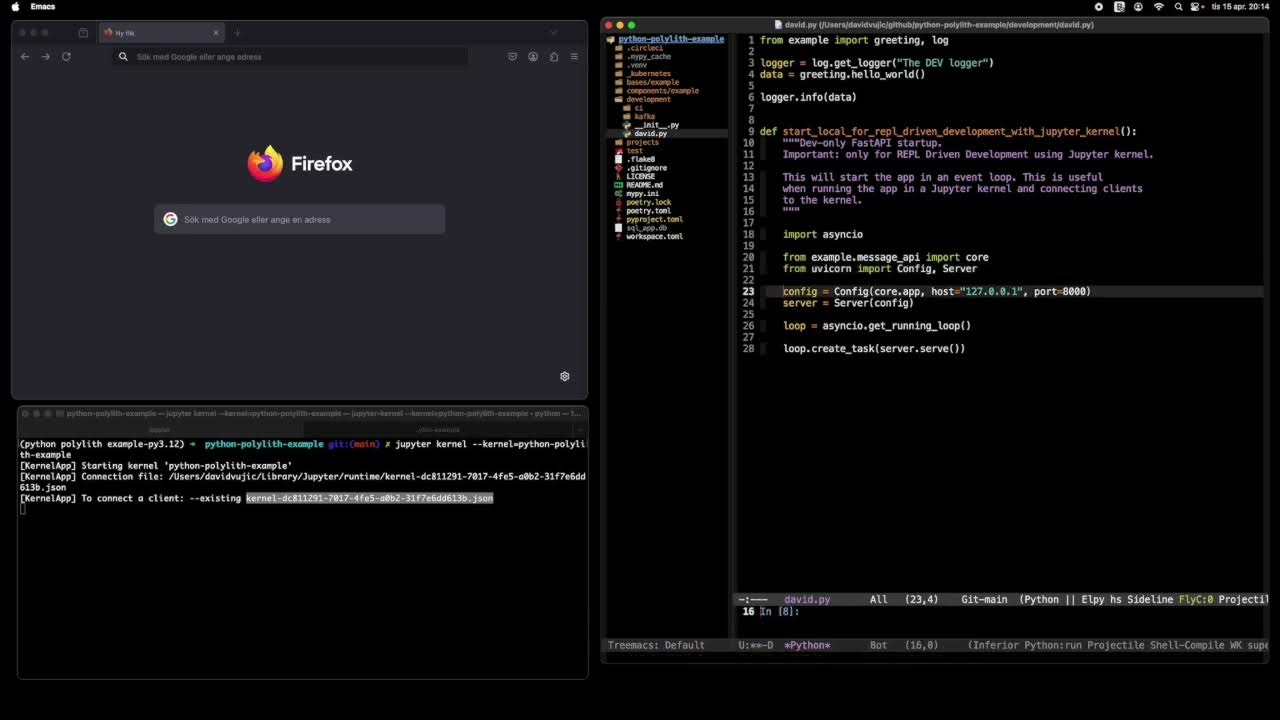Click highlighted kernel JSON filename in terminal
Viewport: 1280px width, 720px height.
click(369, 498)
